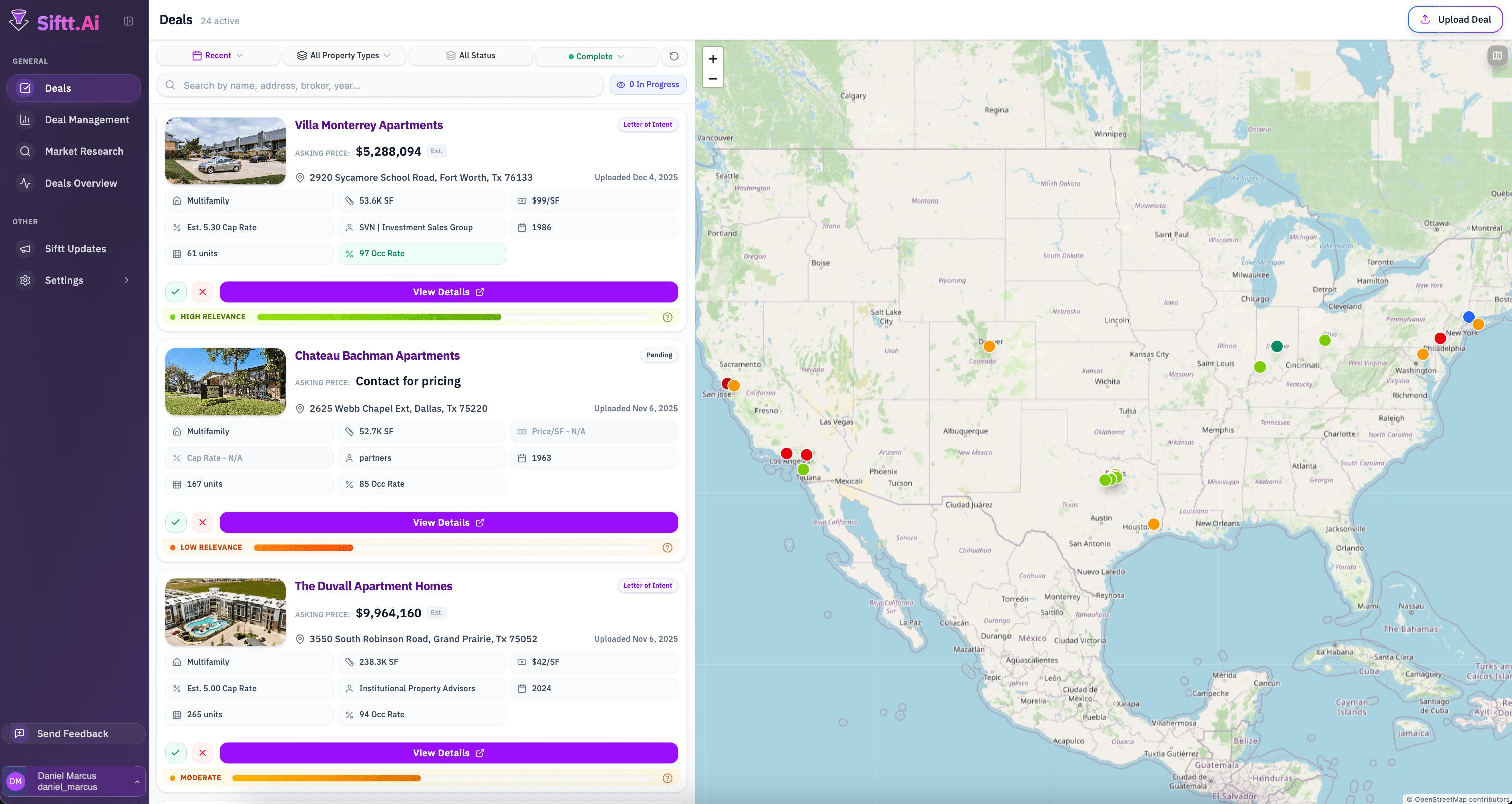The height and width of the screenshot is (804, 1512).
Task: Reset filters with the circular arrow icon
Action: click(673, 56)
